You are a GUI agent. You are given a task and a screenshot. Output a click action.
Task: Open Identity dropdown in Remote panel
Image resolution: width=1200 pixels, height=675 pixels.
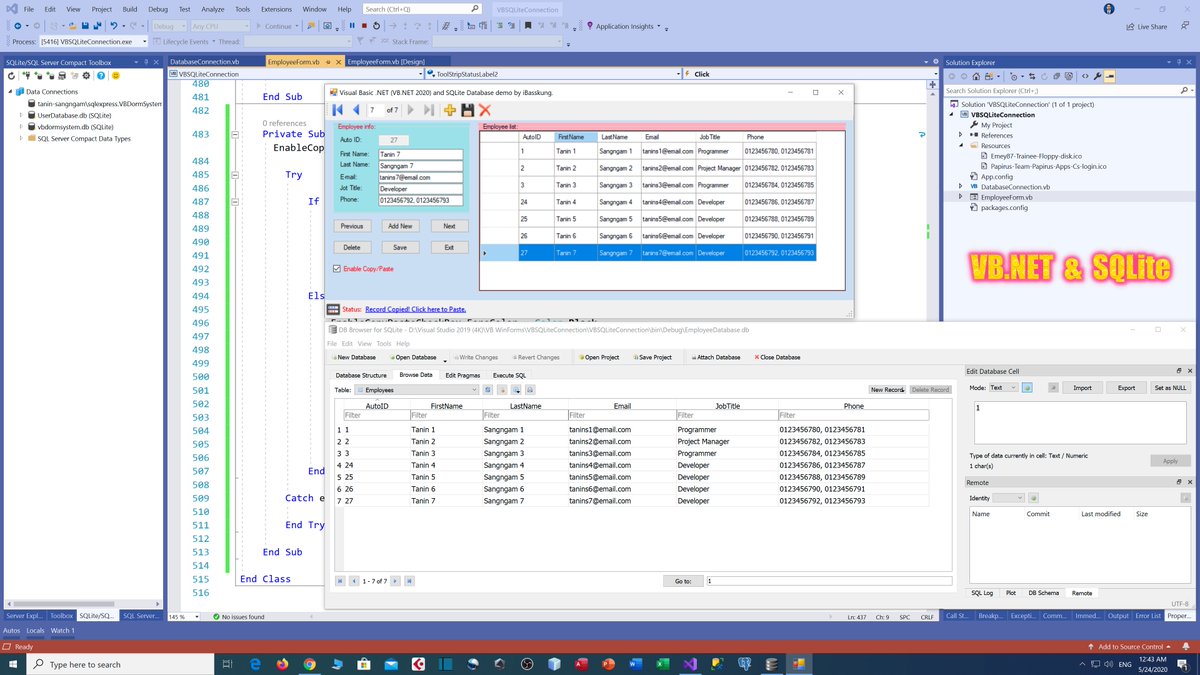point(1008,497)
